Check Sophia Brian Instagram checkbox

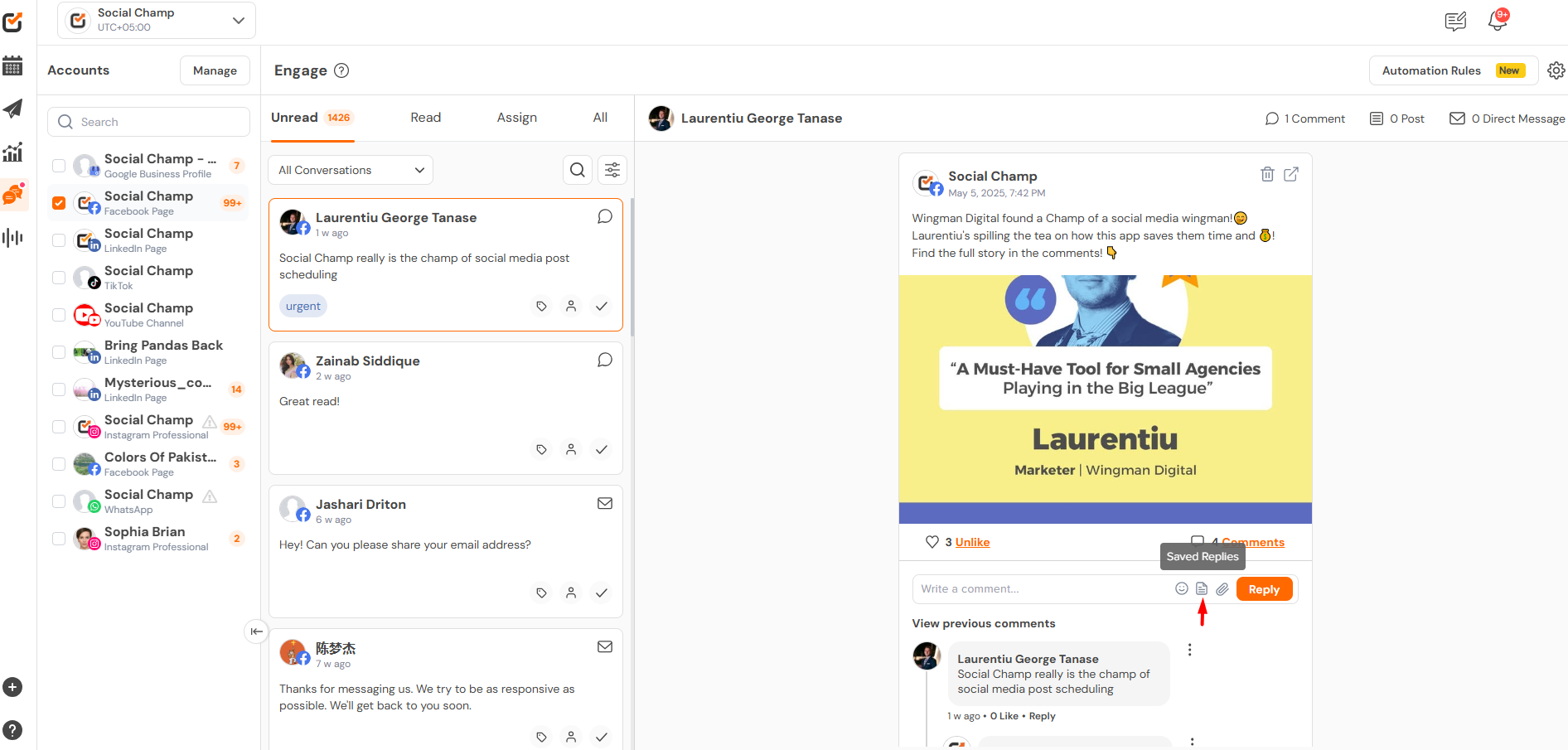coord(59,539)
